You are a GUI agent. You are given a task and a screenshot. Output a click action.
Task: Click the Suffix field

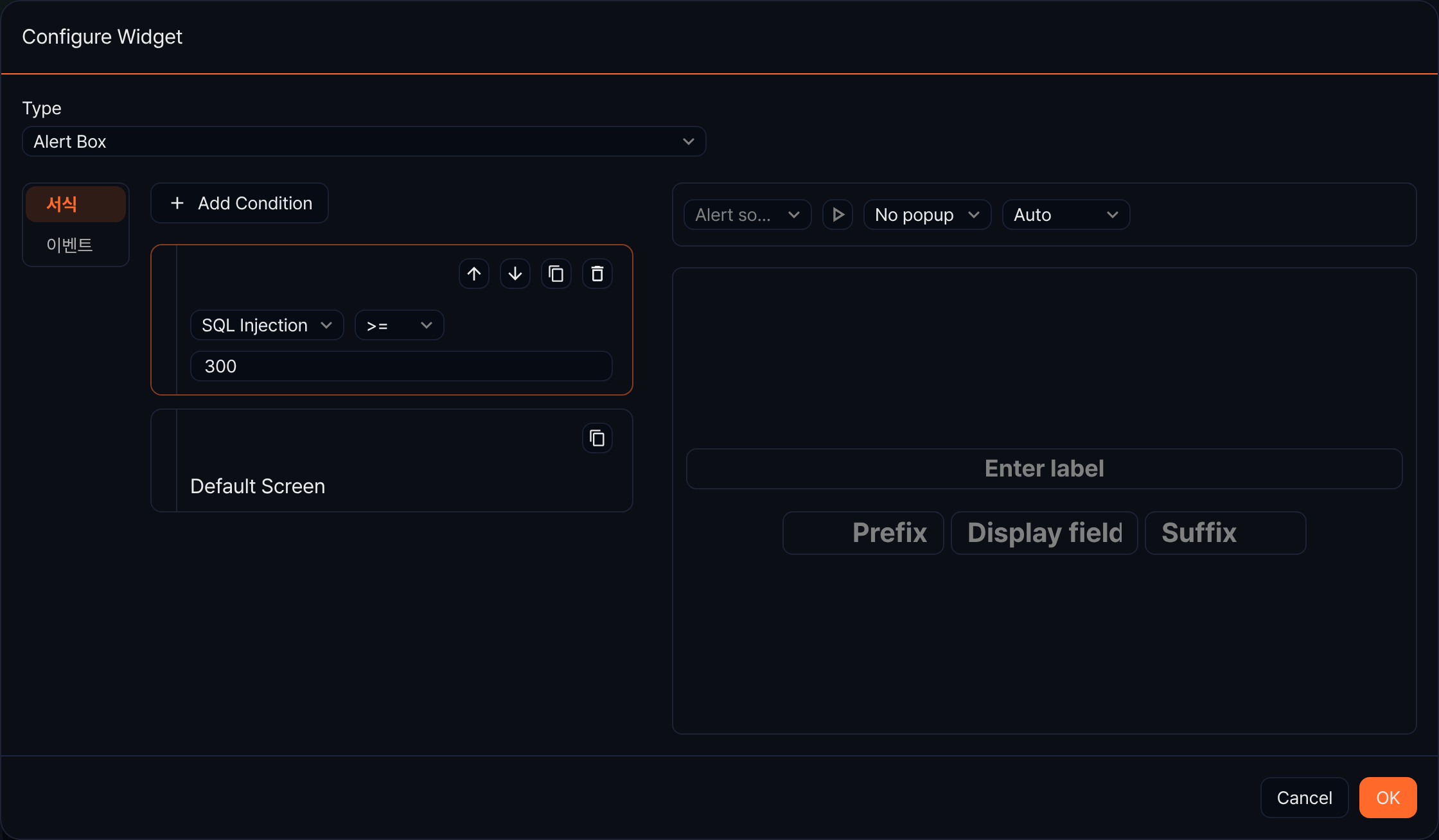[x=1226, y=533]
